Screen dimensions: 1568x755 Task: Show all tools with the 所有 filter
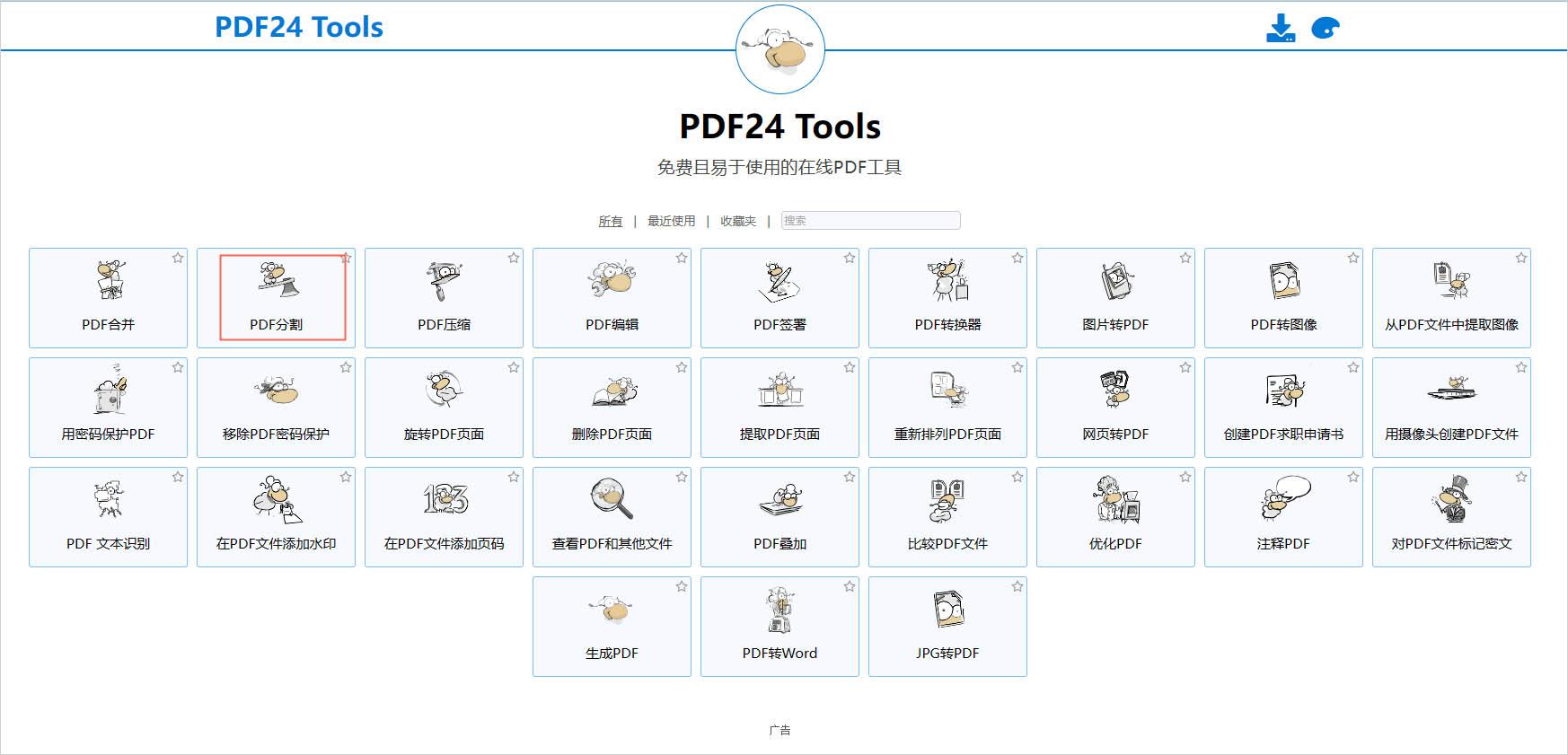pos(611,221)
